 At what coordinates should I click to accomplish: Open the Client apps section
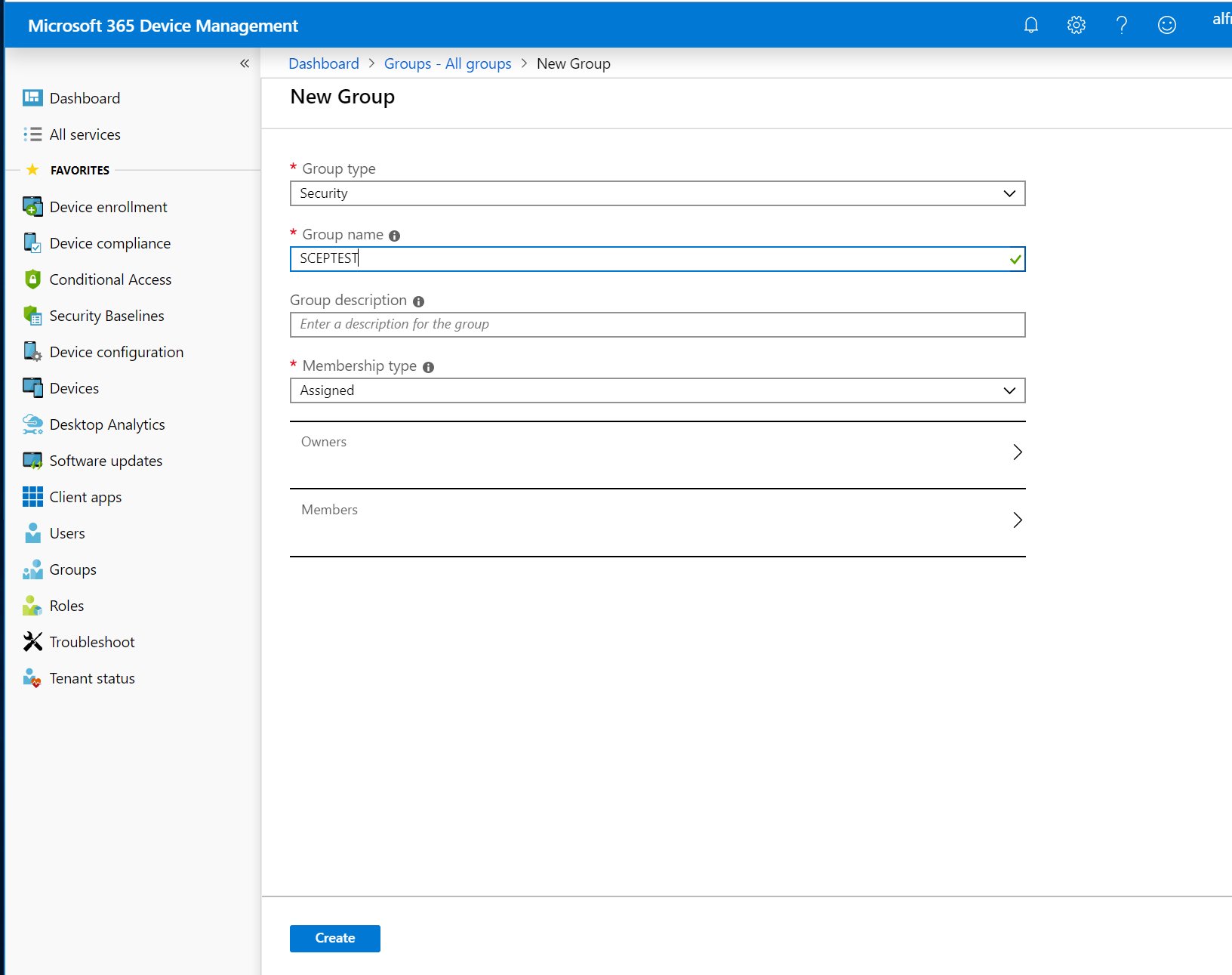(85, 496)
